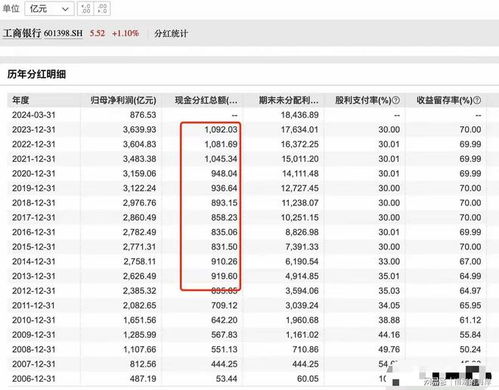This screenshot has width=499, height=390.
Task: Click undistributed profit value 710.86
Action: (x=306, y=350)
